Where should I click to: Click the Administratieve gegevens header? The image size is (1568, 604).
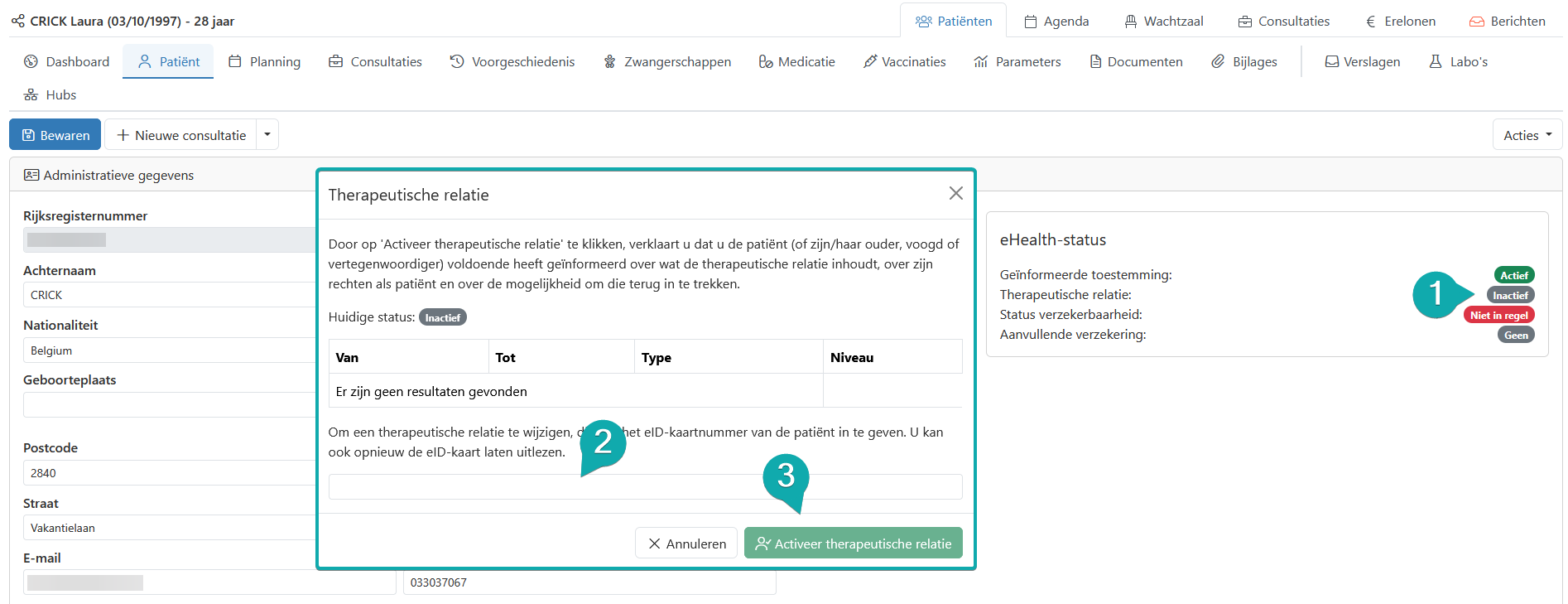tap(108, 175)
